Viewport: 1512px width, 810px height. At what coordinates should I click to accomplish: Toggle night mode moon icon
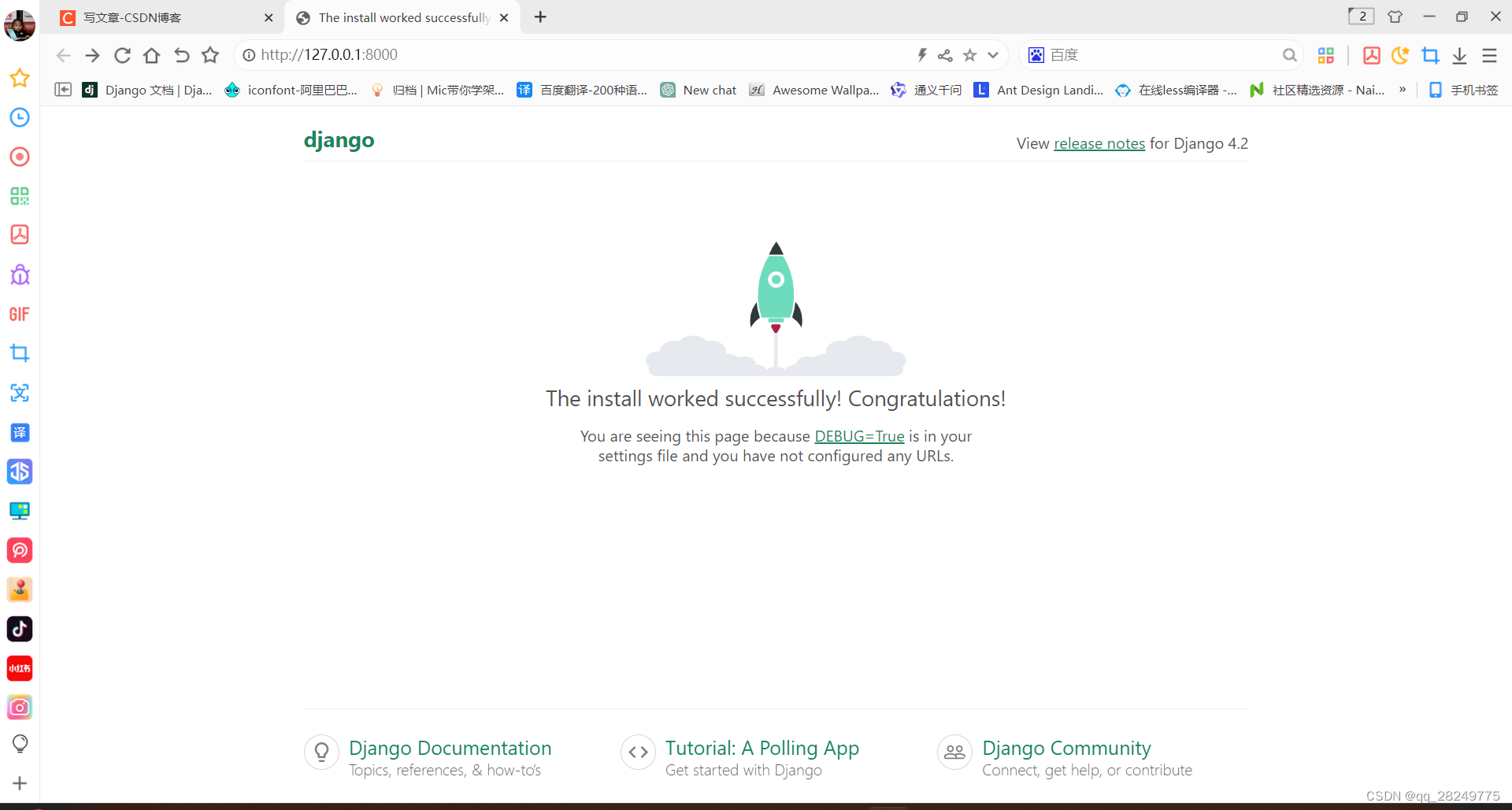[1400, 55]
